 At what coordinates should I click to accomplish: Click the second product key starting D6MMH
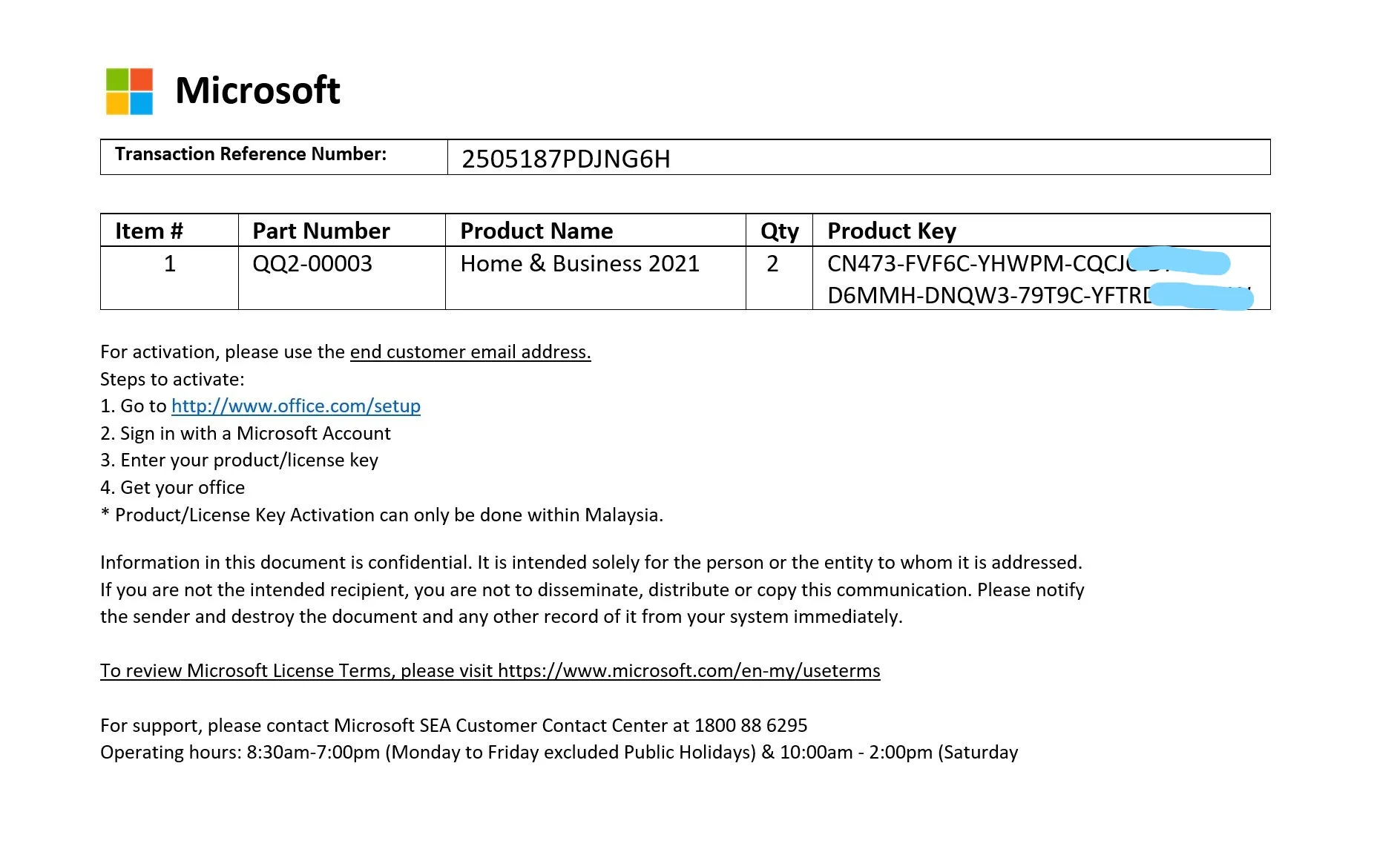click(x=988, y=296)
